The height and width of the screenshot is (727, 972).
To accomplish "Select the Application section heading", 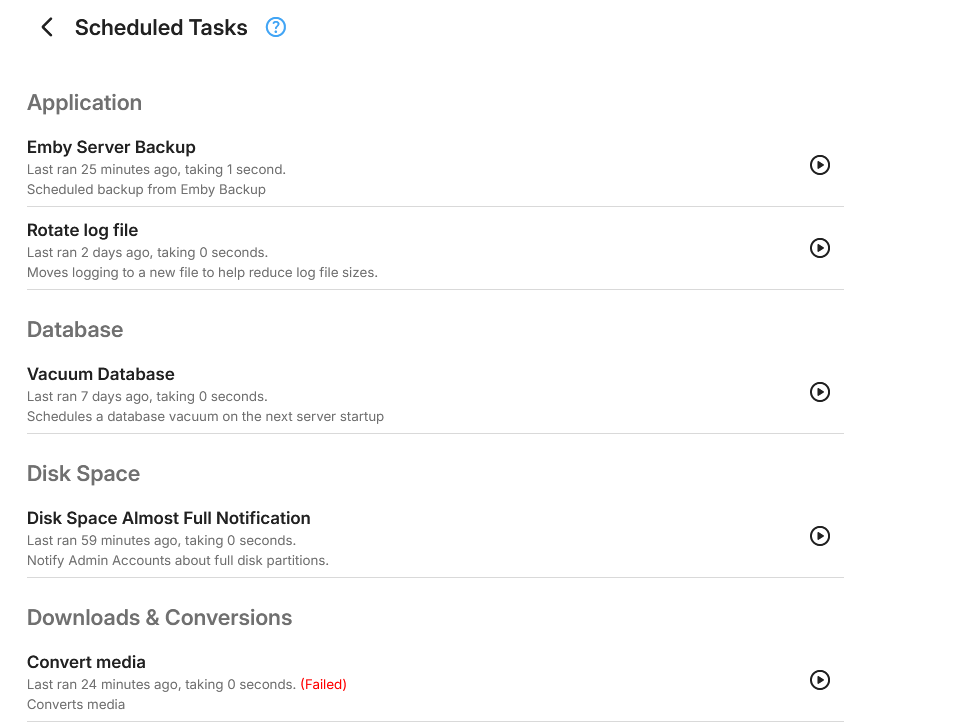I will [x=84, y=102].
